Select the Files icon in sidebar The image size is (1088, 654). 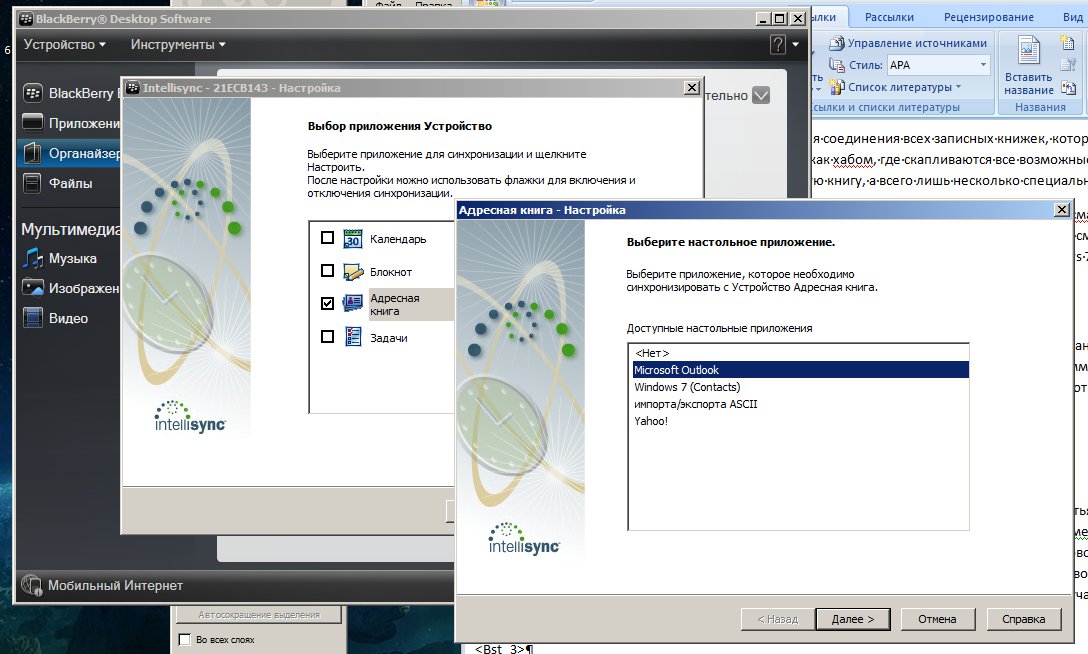[x=32, y=184]
